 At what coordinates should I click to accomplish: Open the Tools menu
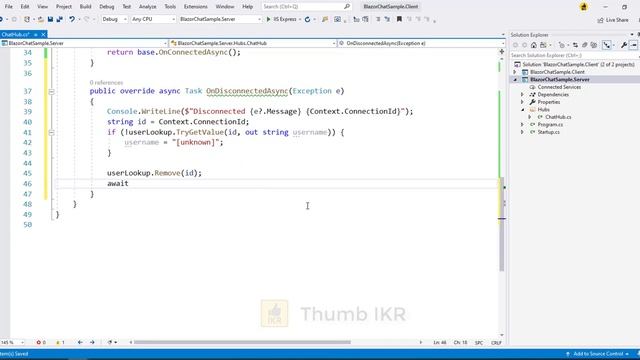[170, 7]
